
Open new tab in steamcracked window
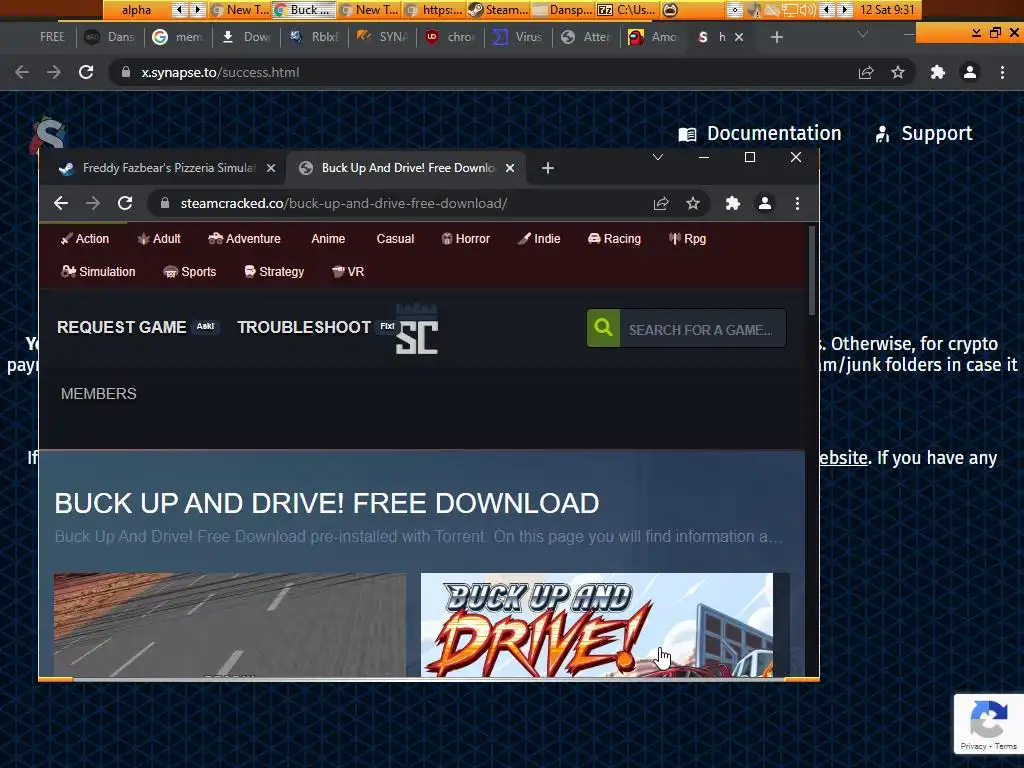548,168
